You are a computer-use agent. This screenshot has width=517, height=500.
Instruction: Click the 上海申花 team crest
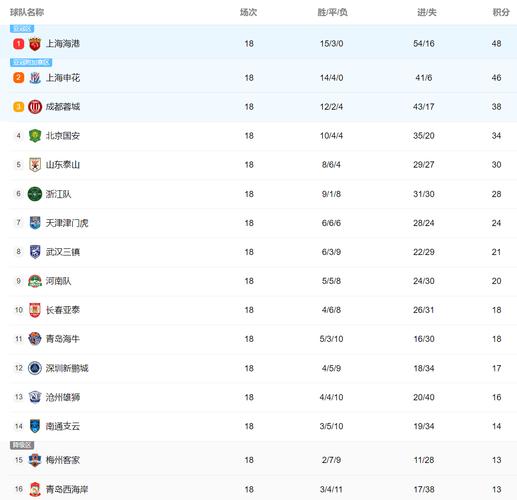coord(35,78)
